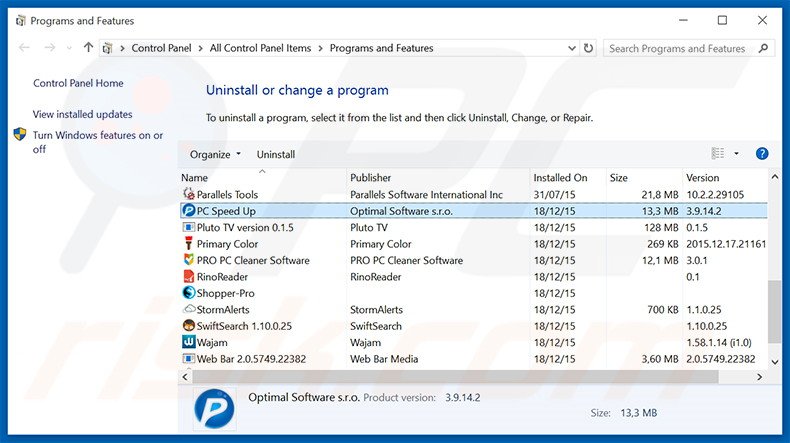The height and width of the screenshot is (443, 790).
Task: Click the Wajam program icon
Action: coord(188,342)
